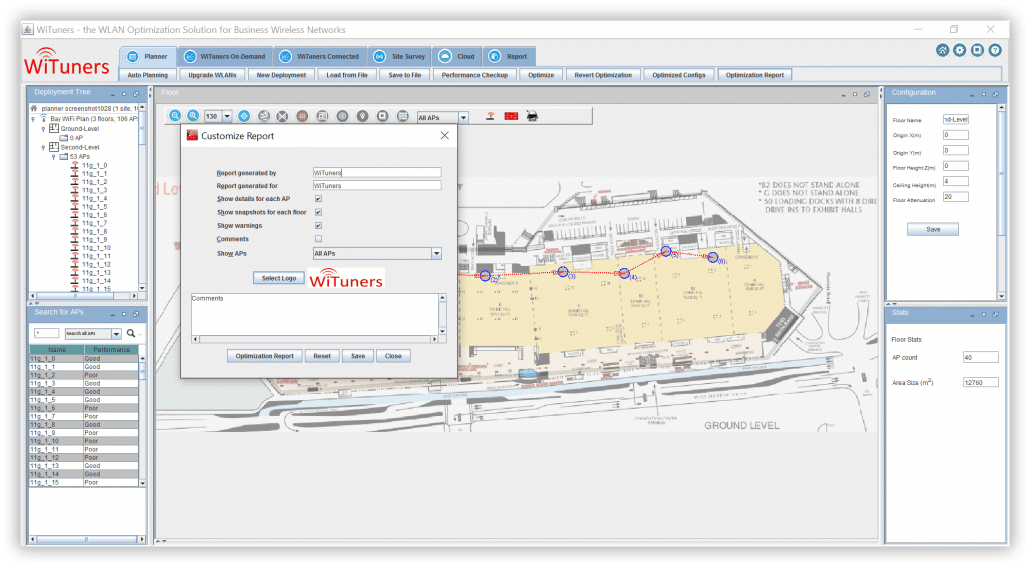Click the red grid circle toolbar icon
Image resolution: width=1030 pixels, height=567 pixels.
[302, 116]
